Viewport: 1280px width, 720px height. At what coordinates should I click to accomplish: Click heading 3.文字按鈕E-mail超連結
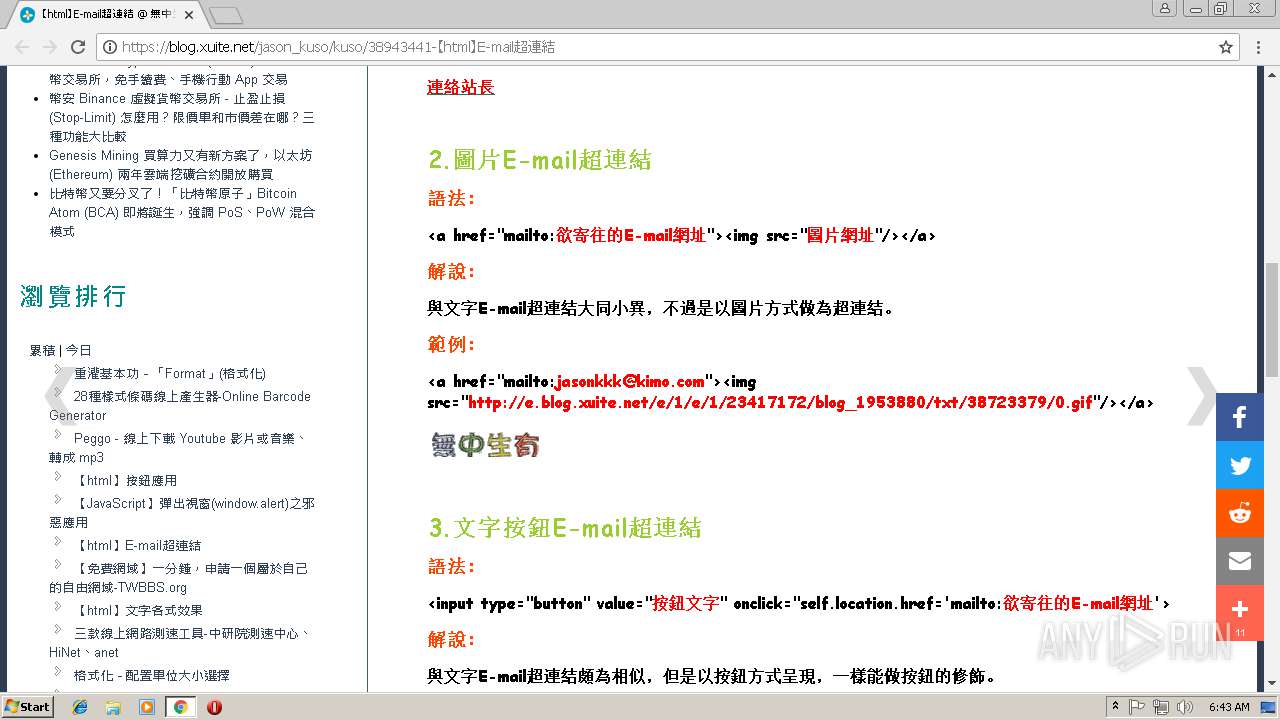565,528
